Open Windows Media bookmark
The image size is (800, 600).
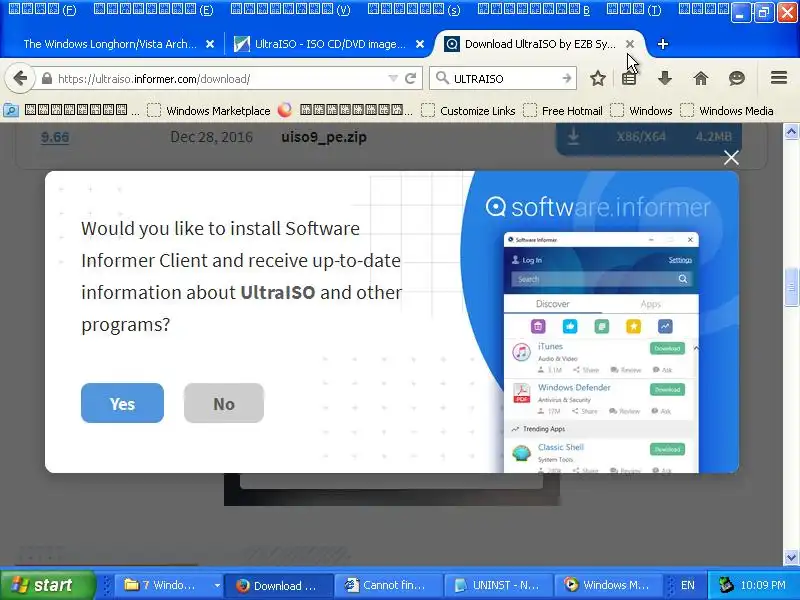click(728, 111)
